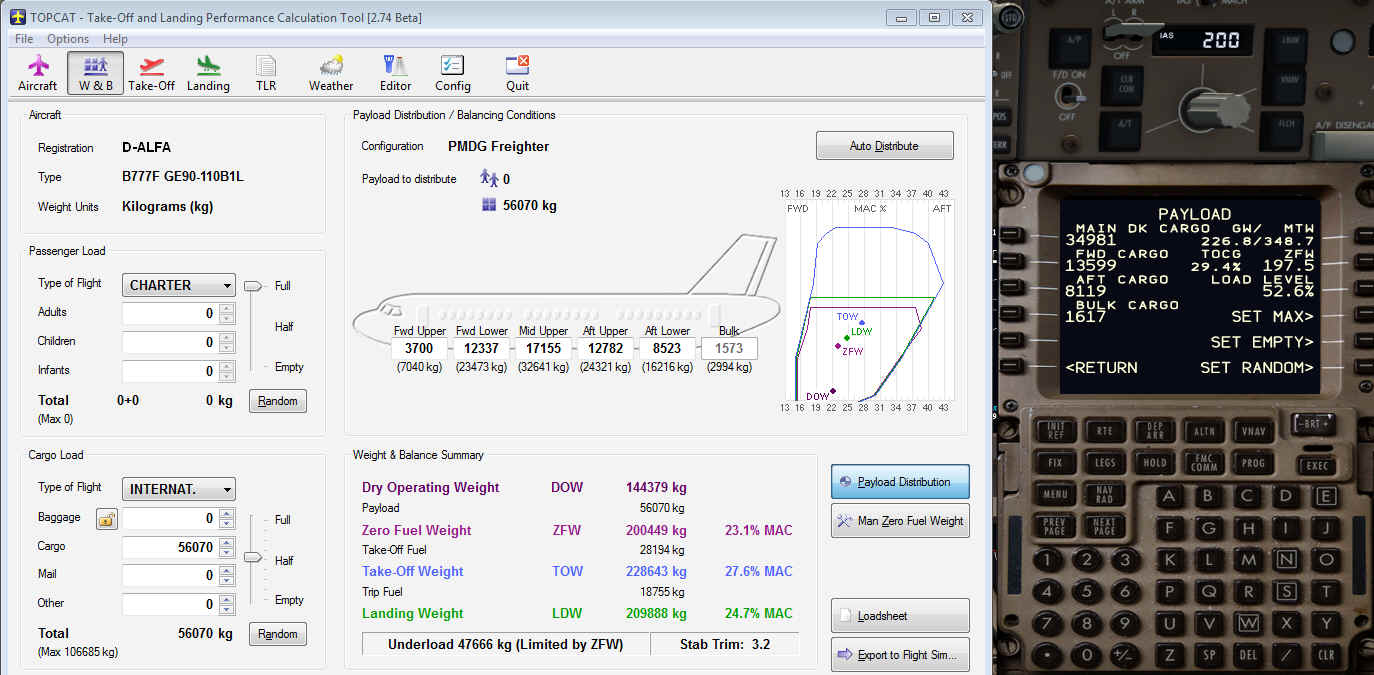Open the LEGS page via the CDU key
This screenshot has height=675, width=1374.
point(1105,463)
